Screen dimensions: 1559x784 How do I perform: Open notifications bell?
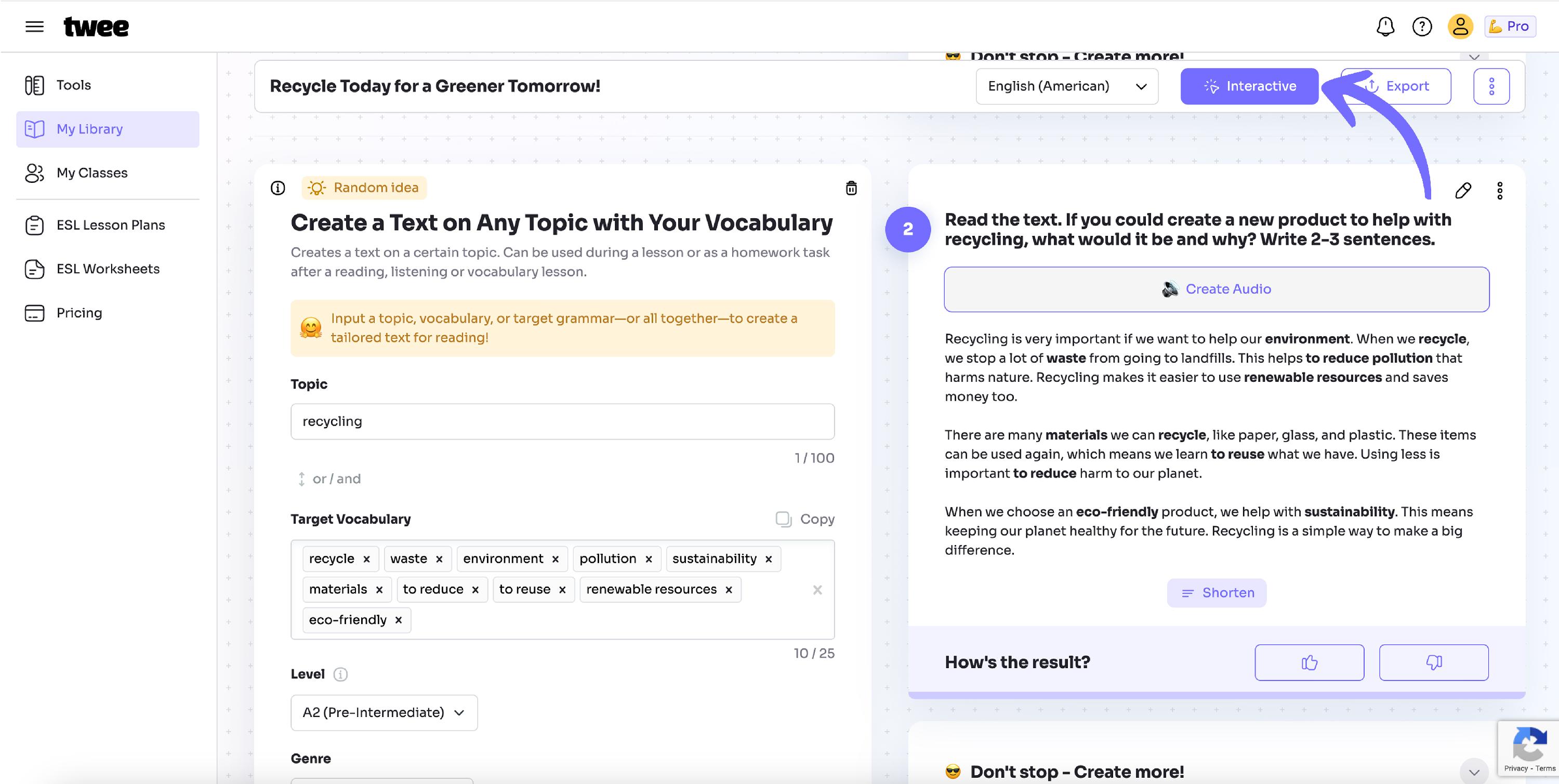1385,26
